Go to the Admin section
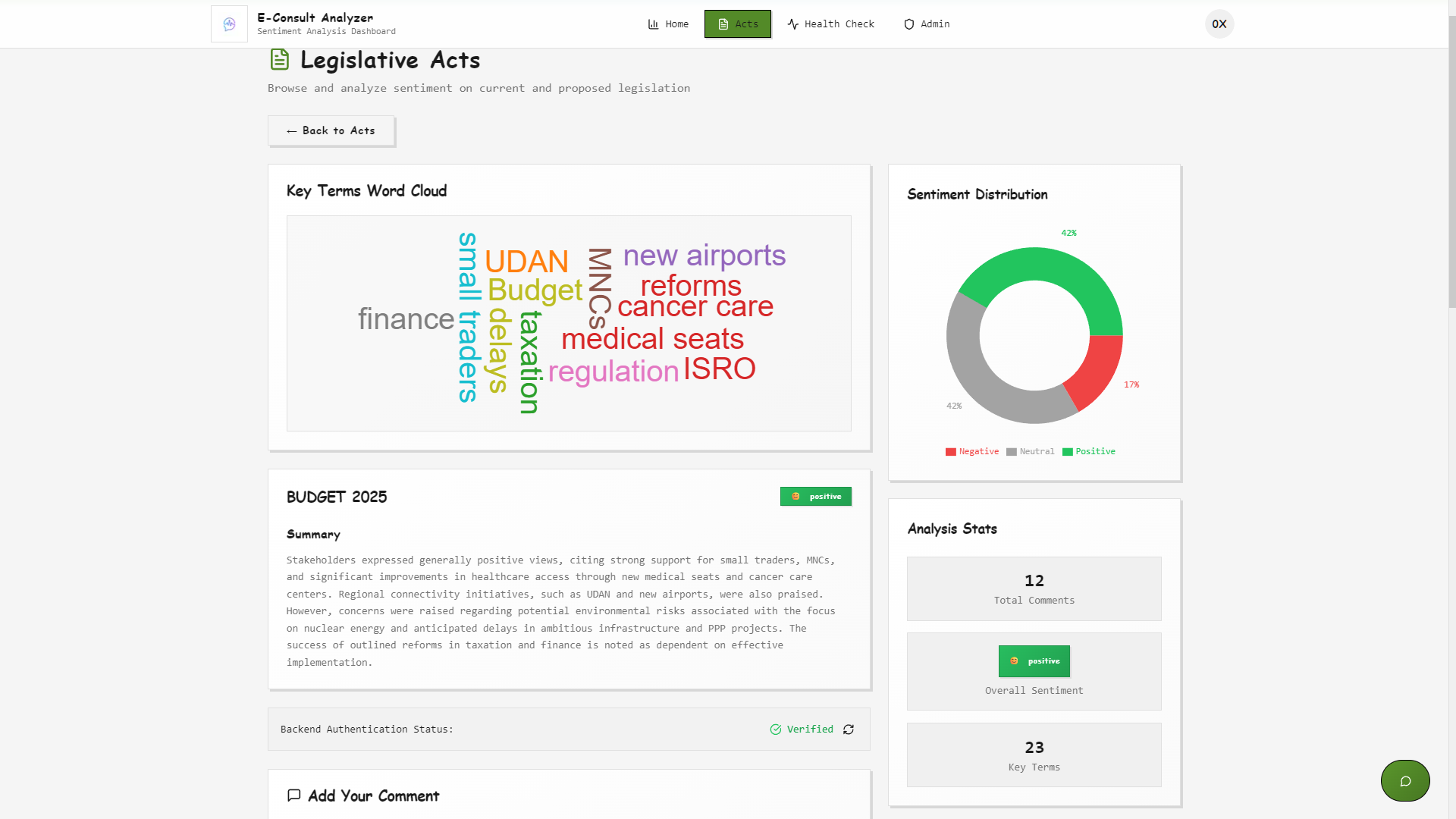 927,24
